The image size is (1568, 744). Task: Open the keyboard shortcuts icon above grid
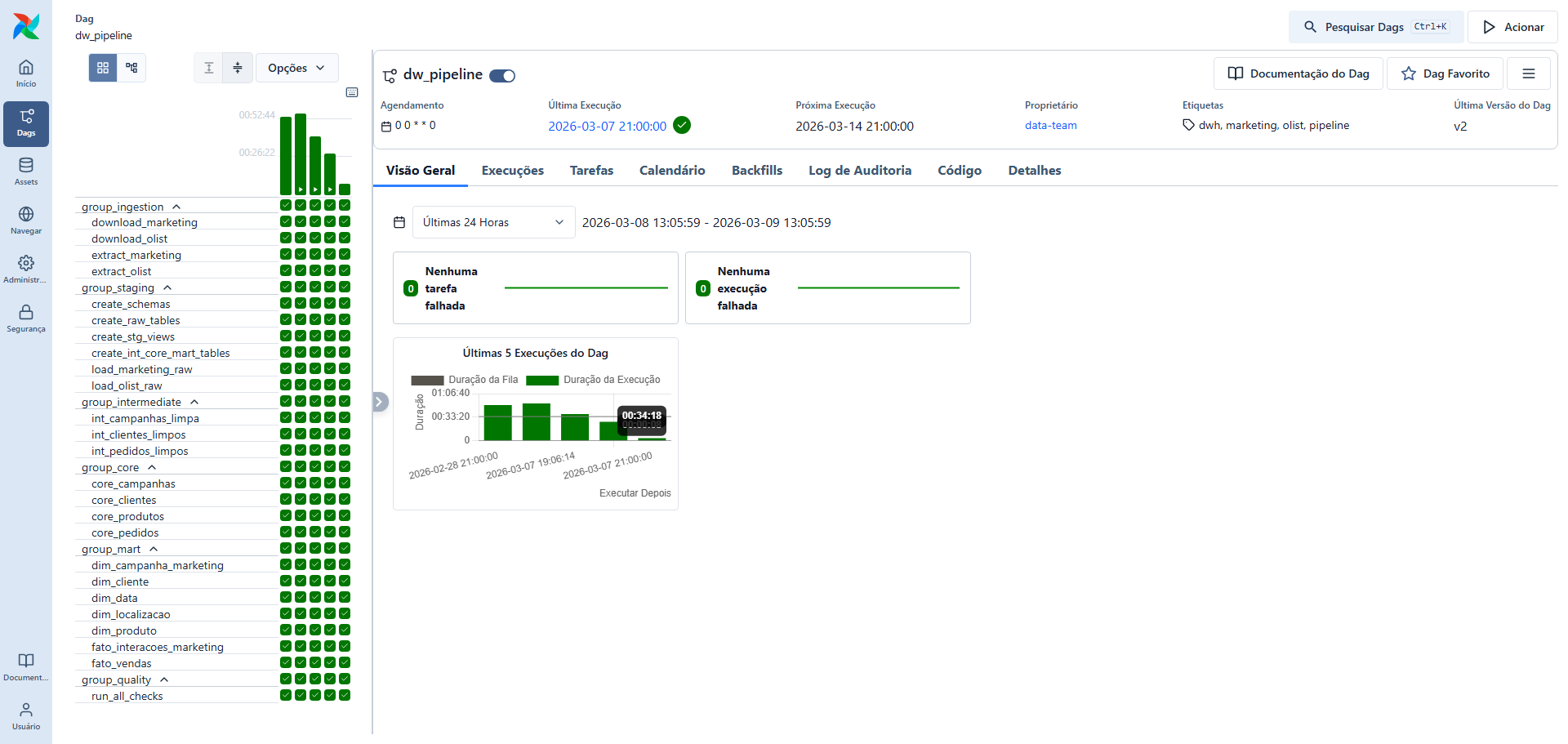[x=352, y=92]
